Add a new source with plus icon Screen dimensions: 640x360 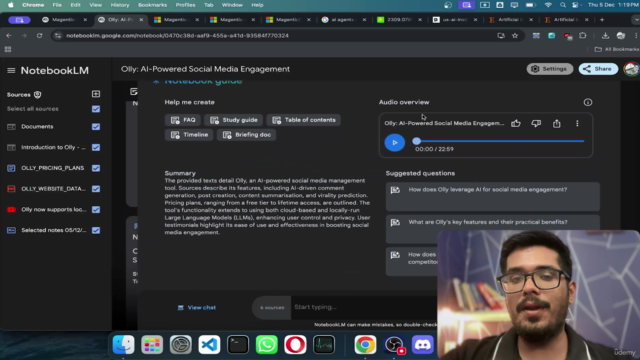(x=96, y=94)
